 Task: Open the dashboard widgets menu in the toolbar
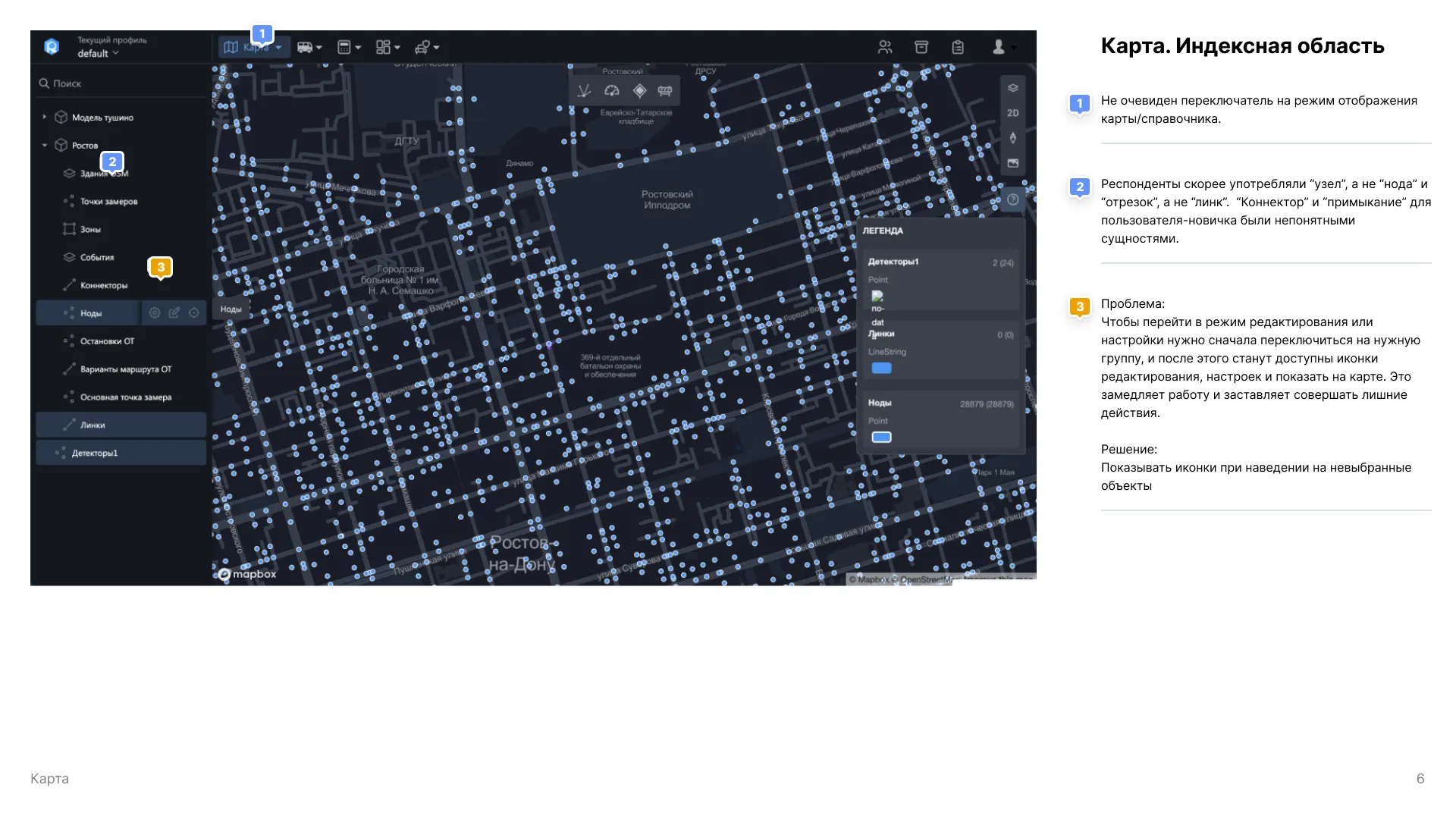coord(388,47)
